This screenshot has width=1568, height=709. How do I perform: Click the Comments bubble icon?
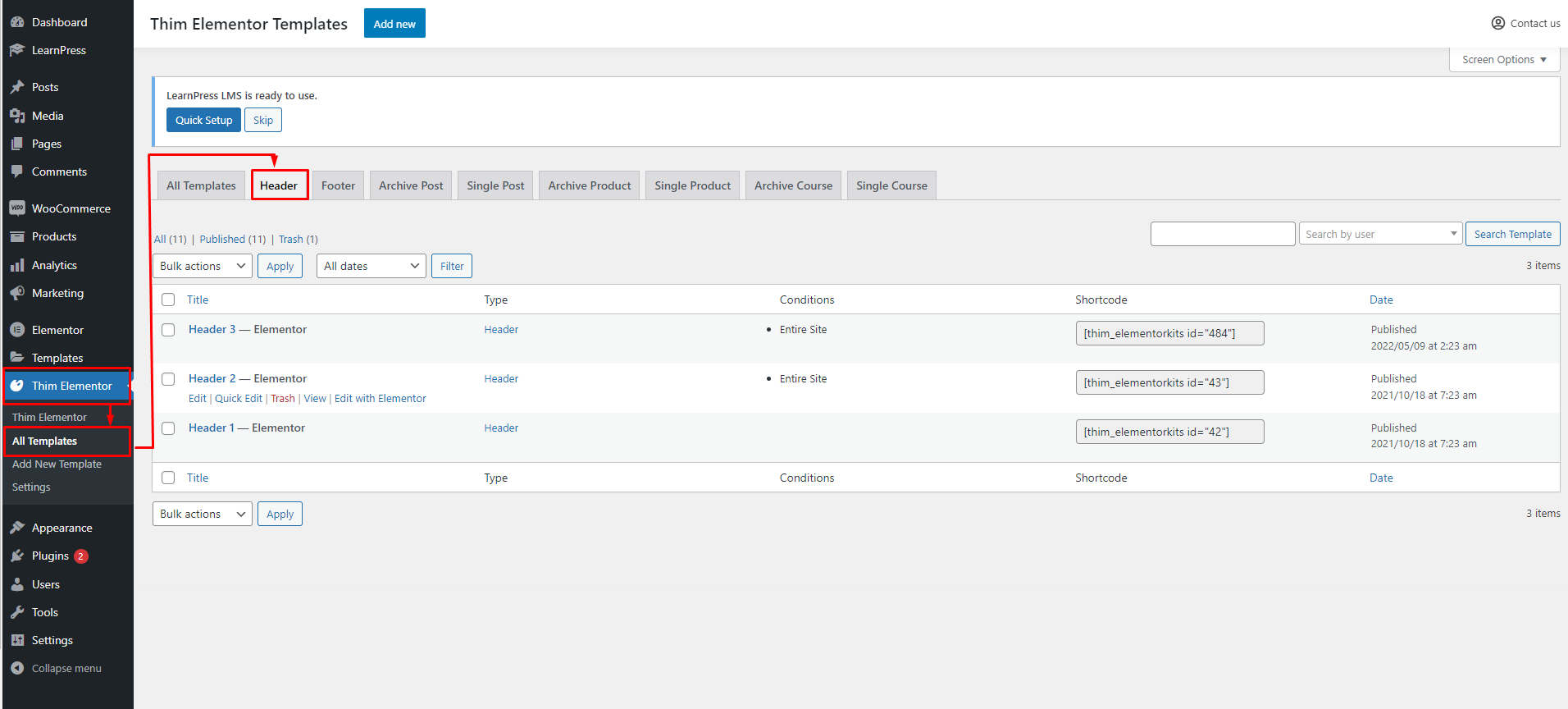(x=17, y=172)
